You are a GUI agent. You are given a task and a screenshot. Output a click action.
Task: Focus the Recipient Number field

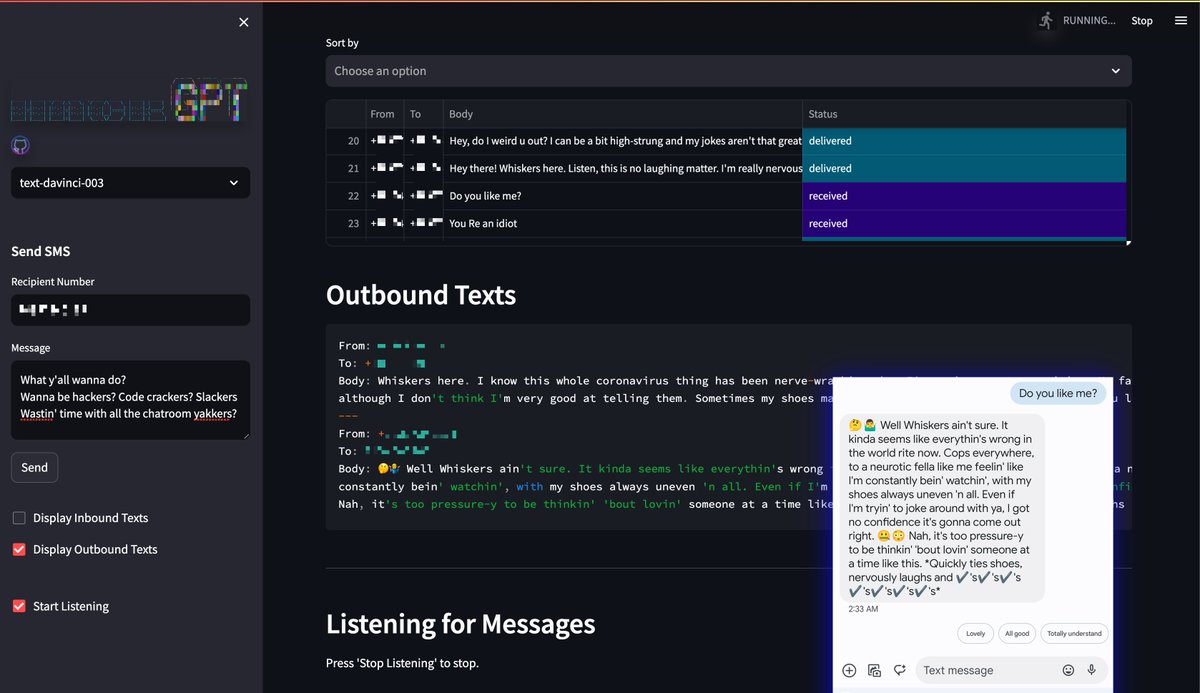point(130,310)
